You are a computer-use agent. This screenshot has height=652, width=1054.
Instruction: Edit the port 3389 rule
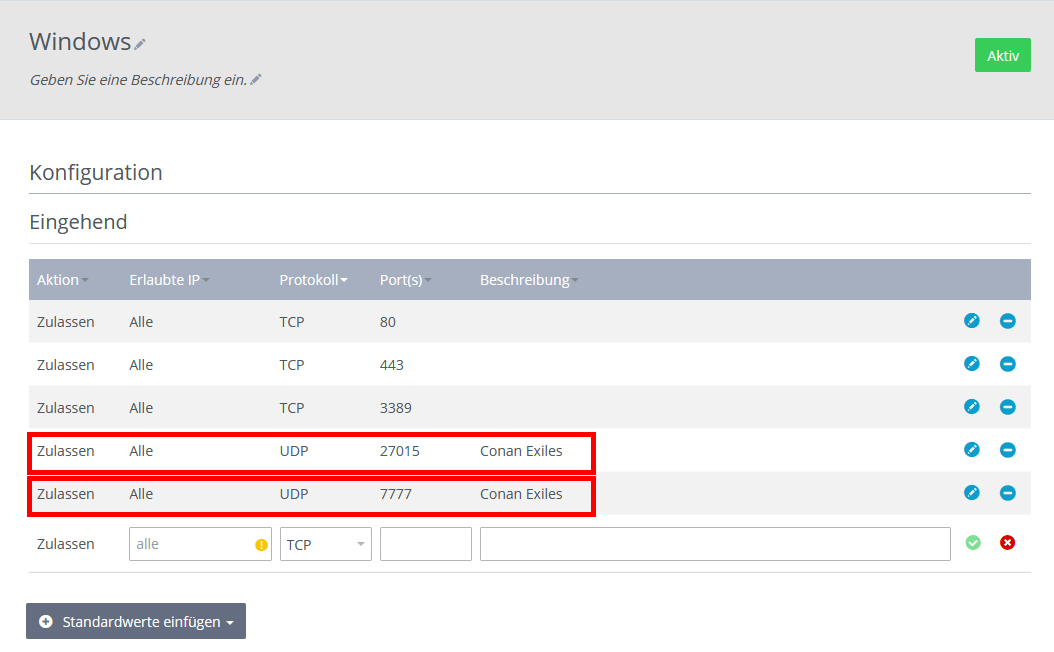pos(971,407)
